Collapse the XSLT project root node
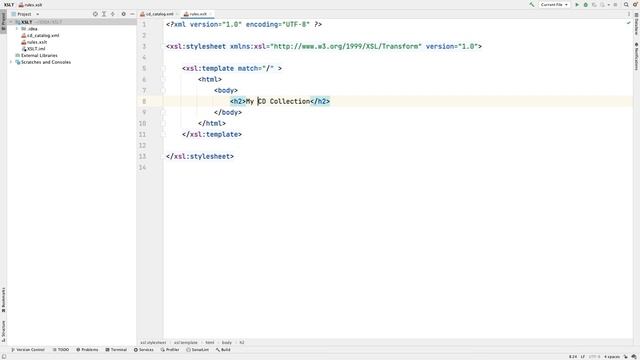This screenshot has height=360, width=640. [11, 22]
